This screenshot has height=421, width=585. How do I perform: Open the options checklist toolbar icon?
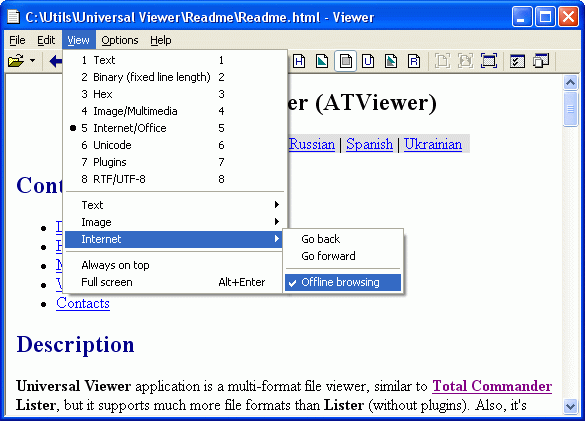click(517, 61)
